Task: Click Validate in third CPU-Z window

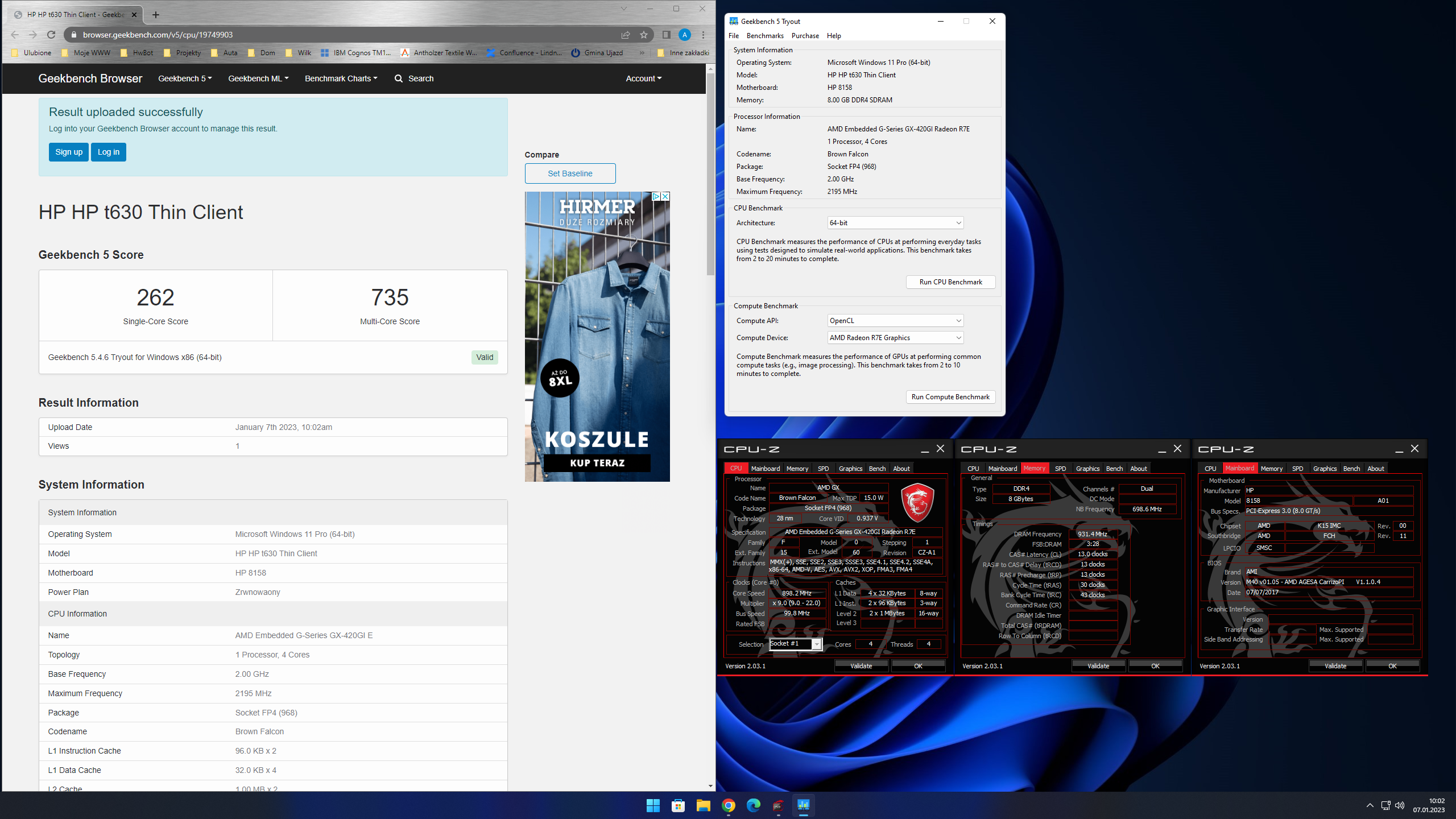Action: pos(1335,666)
